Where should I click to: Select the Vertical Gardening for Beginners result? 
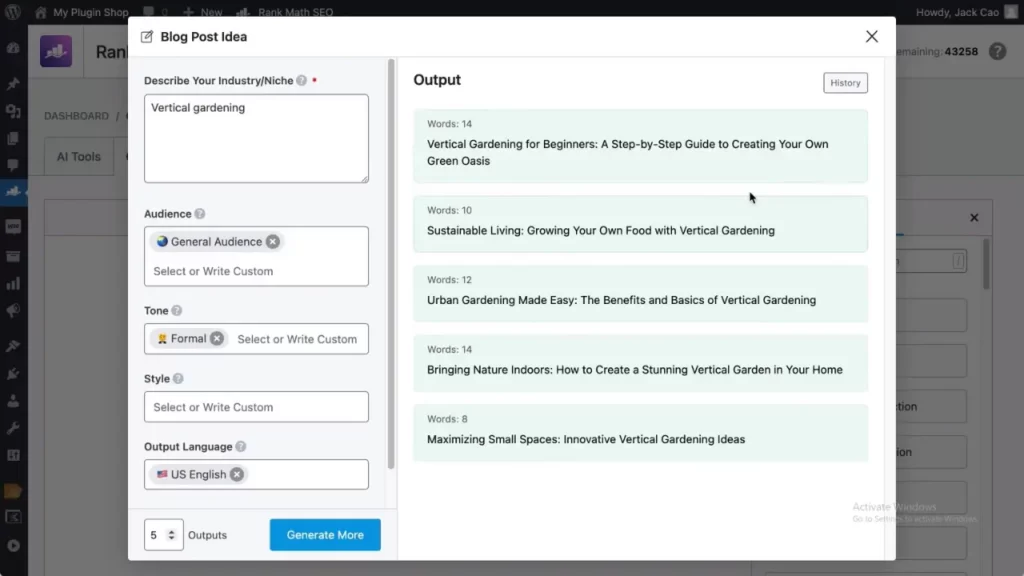click(x=640, y=146)
